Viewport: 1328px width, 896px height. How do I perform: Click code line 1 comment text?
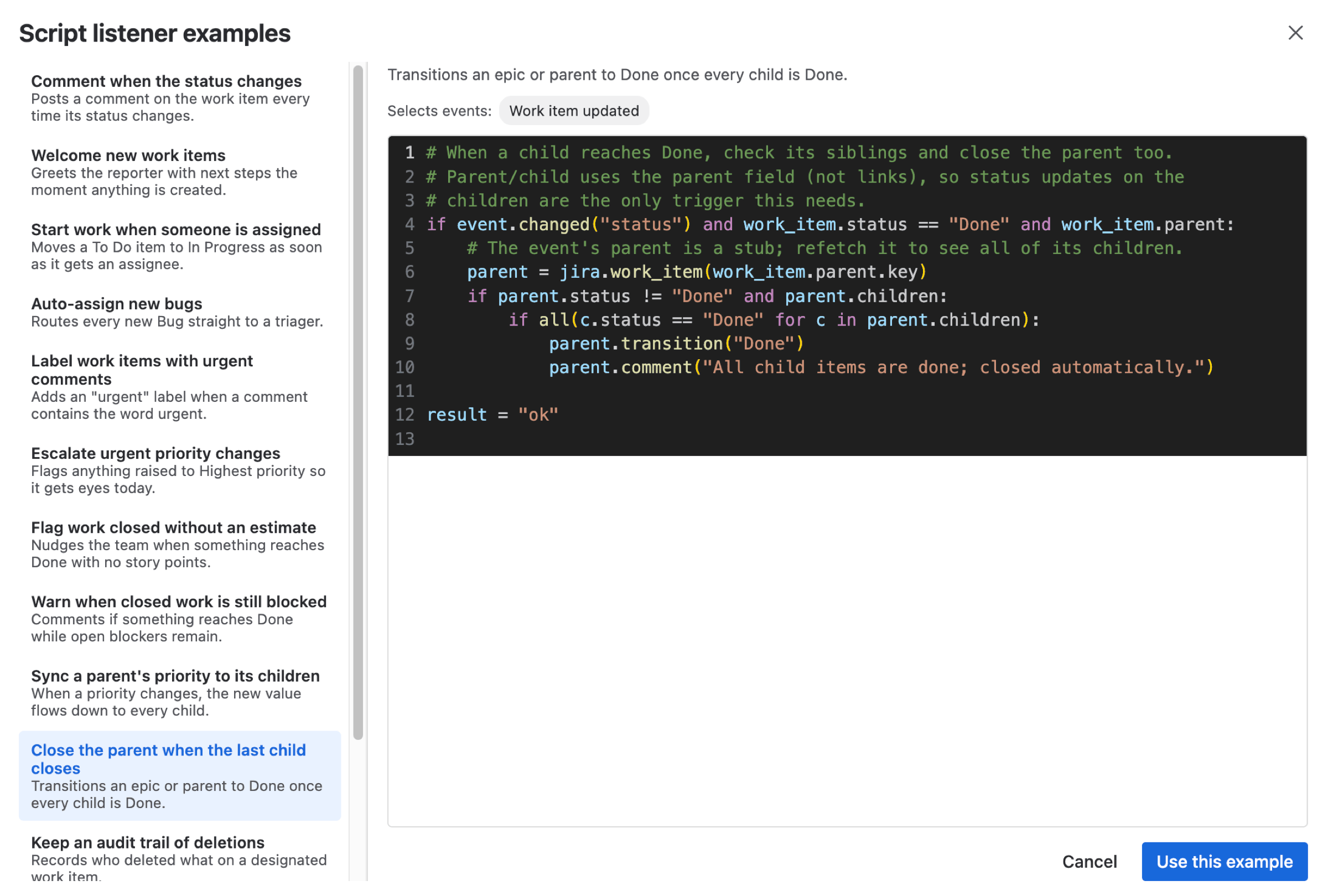(x=799, y=153)
